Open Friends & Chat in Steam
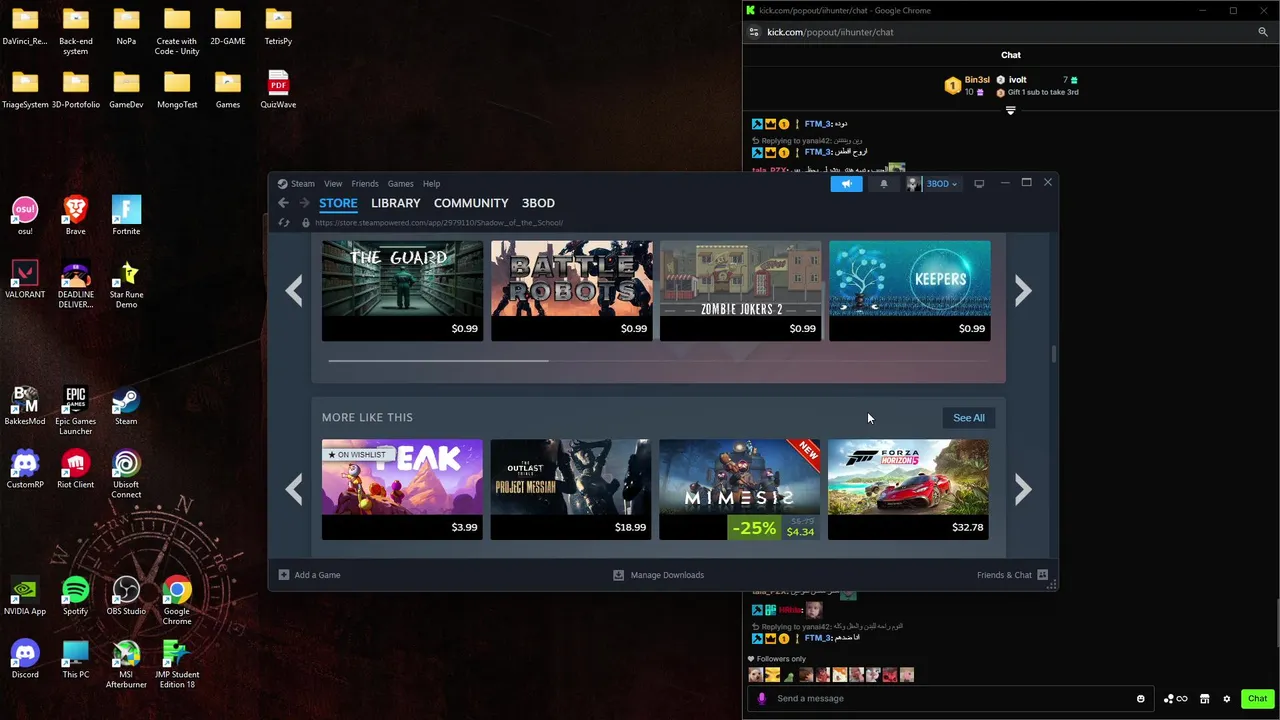 click(x=1012, y=575)
